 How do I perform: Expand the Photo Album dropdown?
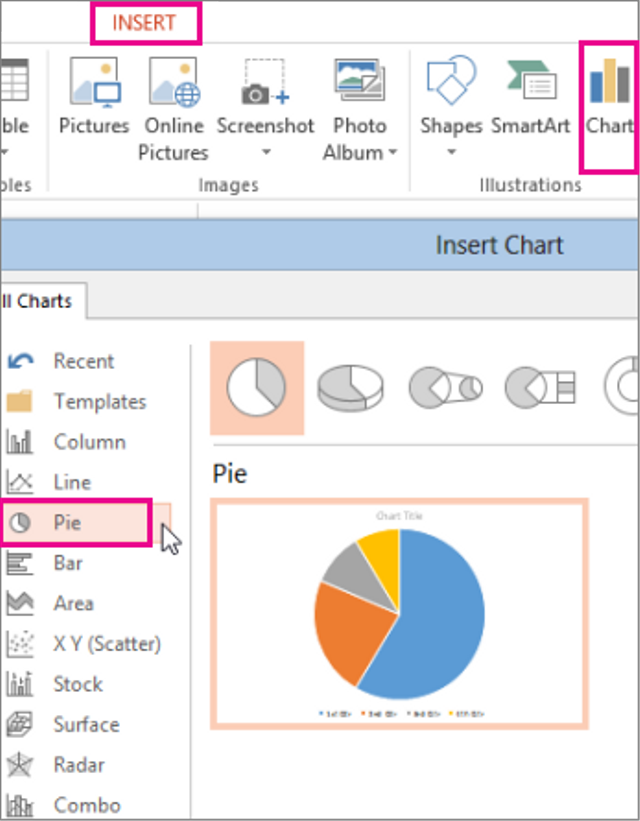point(392,153)
